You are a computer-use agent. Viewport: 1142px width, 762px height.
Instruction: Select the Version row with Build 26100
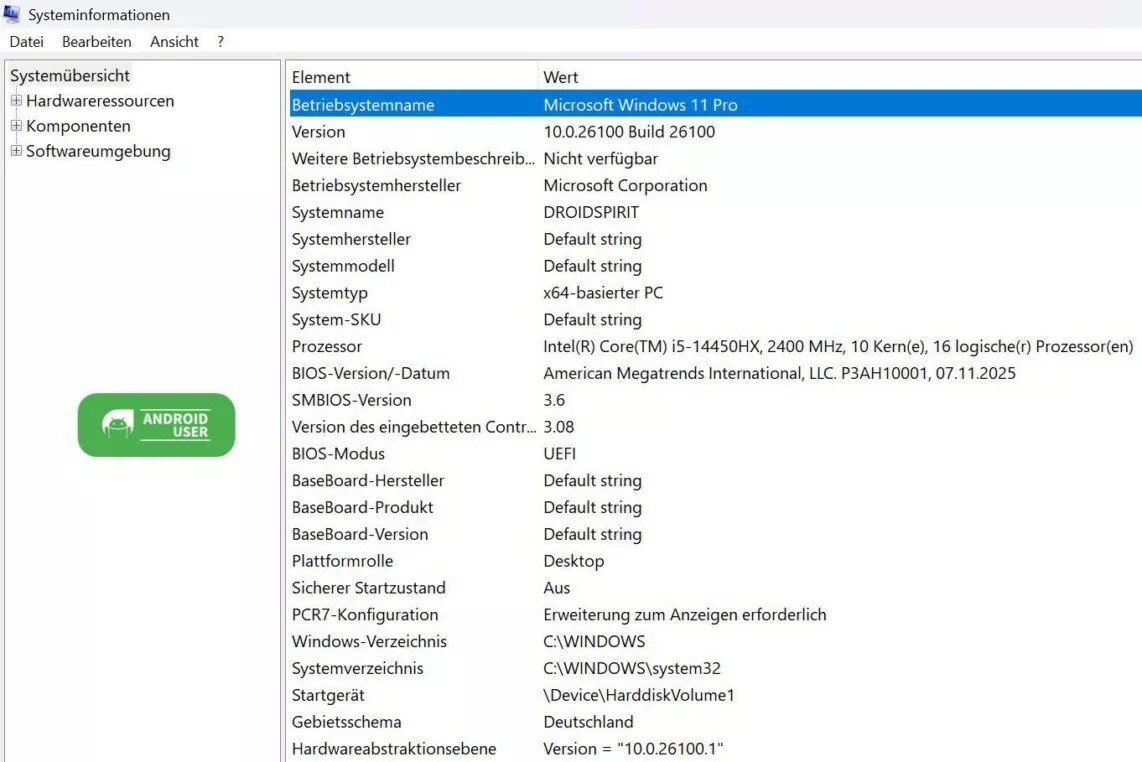tap(715, 132)
